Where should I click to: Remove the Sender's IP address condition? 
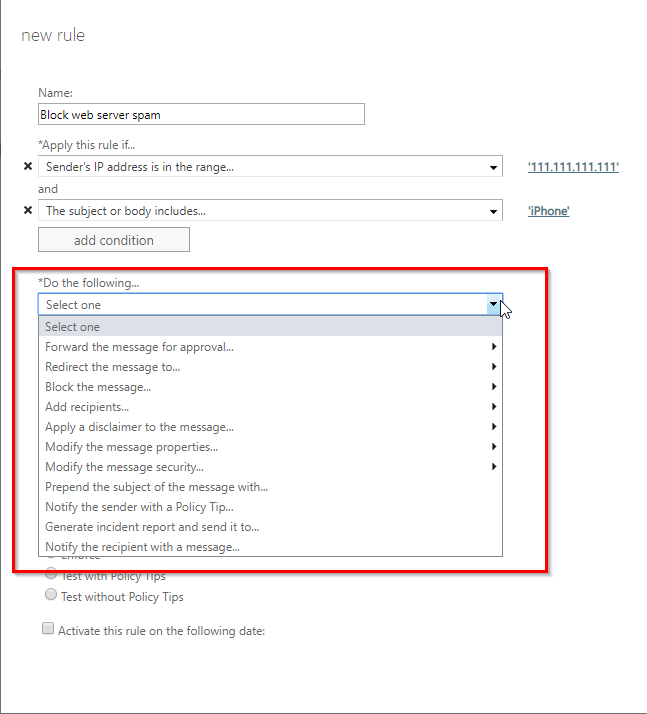coord(27,167)
